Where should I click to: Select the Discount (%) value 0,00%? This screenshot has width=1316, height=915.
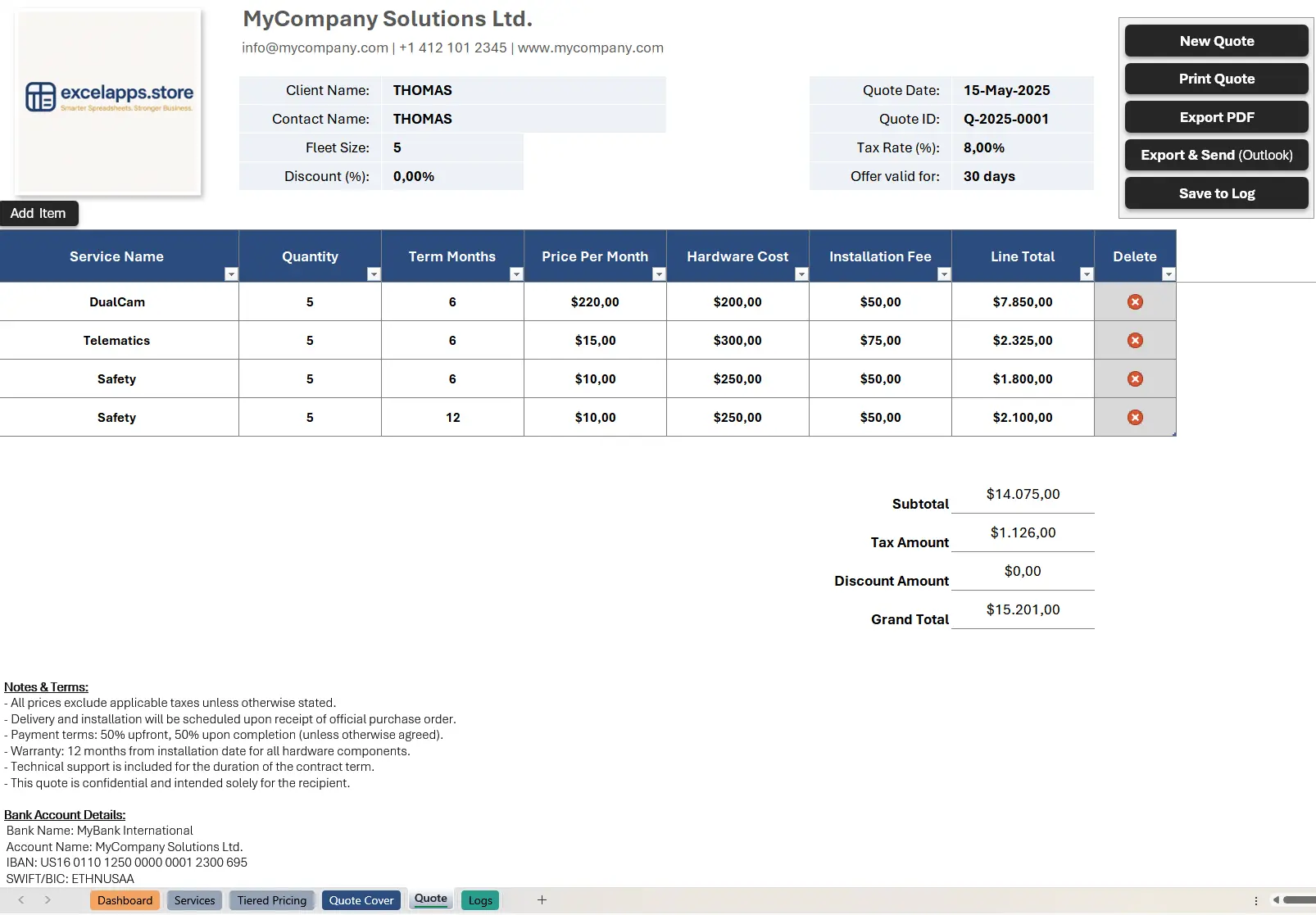tap(452, 176)
